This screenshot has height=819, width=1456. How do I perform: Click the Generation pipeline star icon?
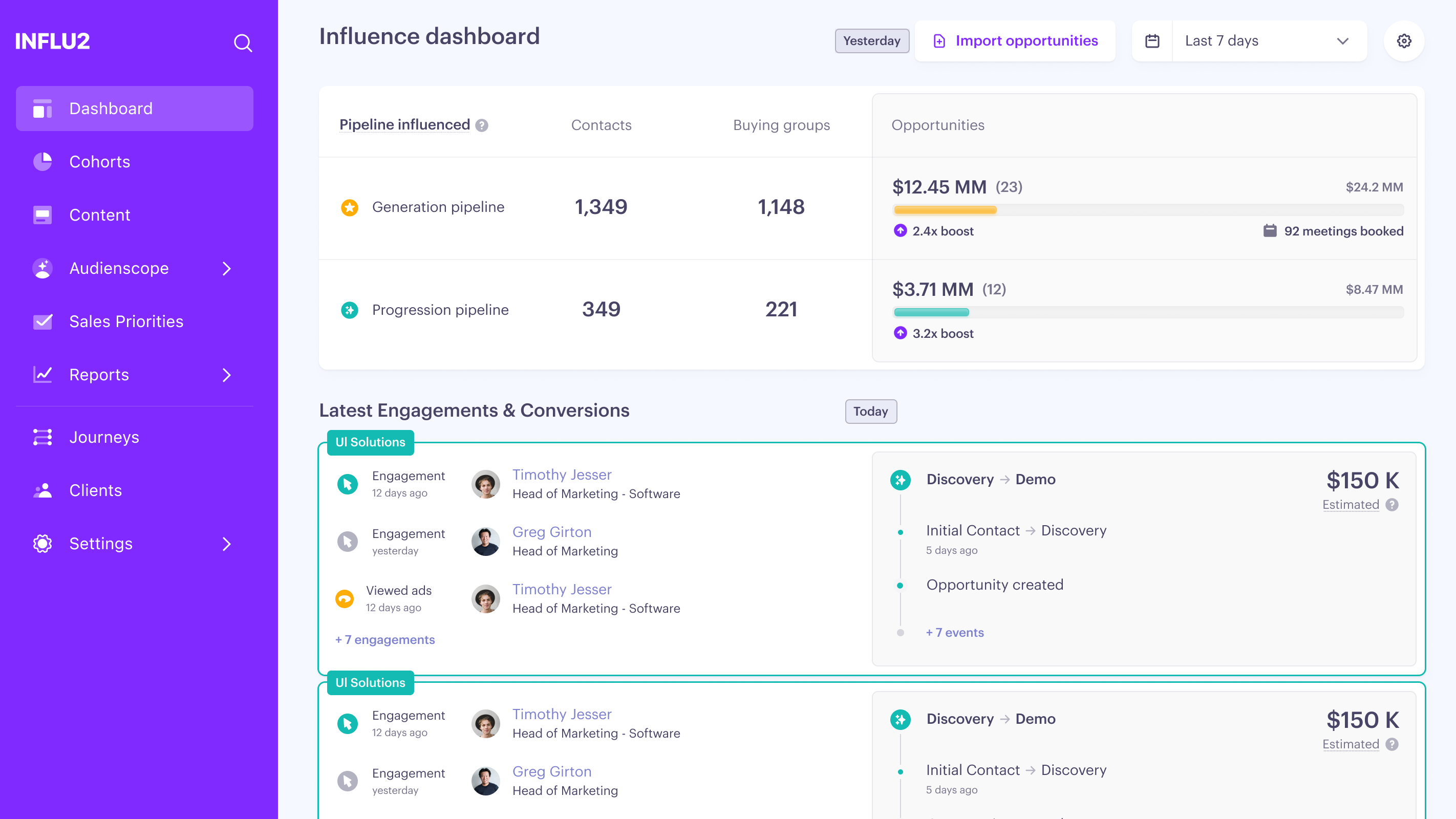(349, 207)
